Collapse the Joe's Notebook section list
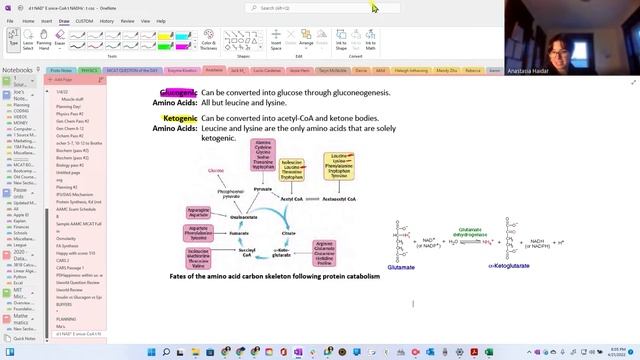The image size is (640, 360). click(33, 95)
